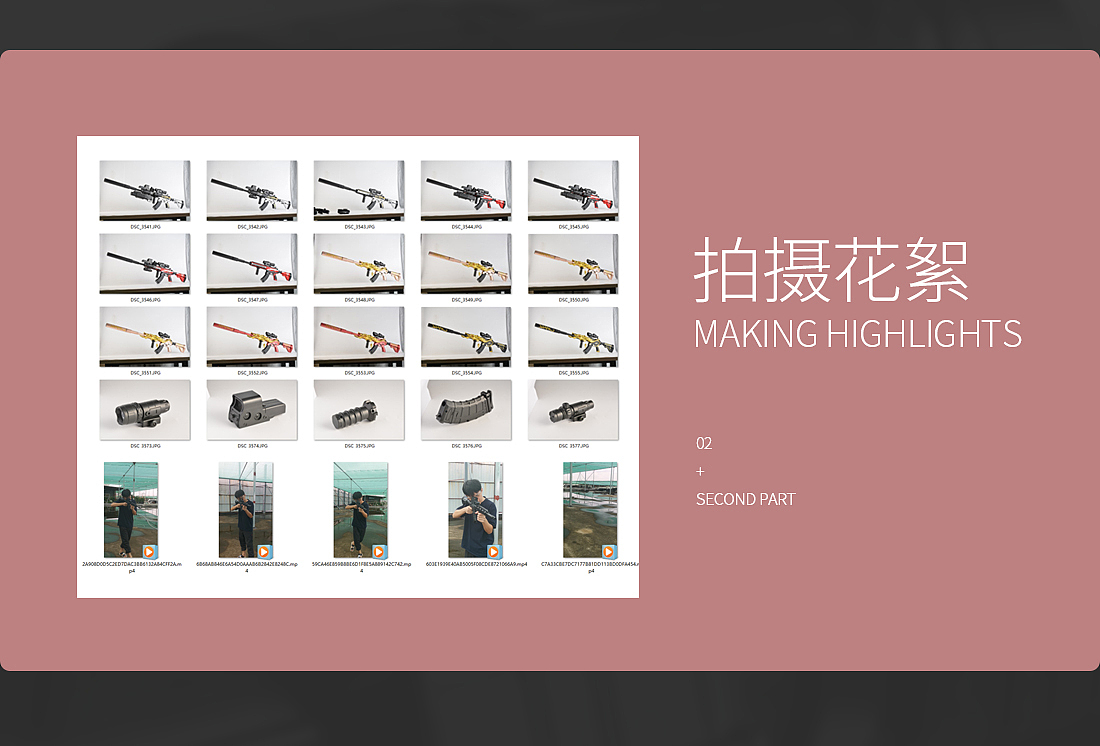This screenshot has width=1100, height=746.
Task: Click the play button on 59CA46E859B88E6D1F8E5AB89142C742.mp4
Action: 378,549
